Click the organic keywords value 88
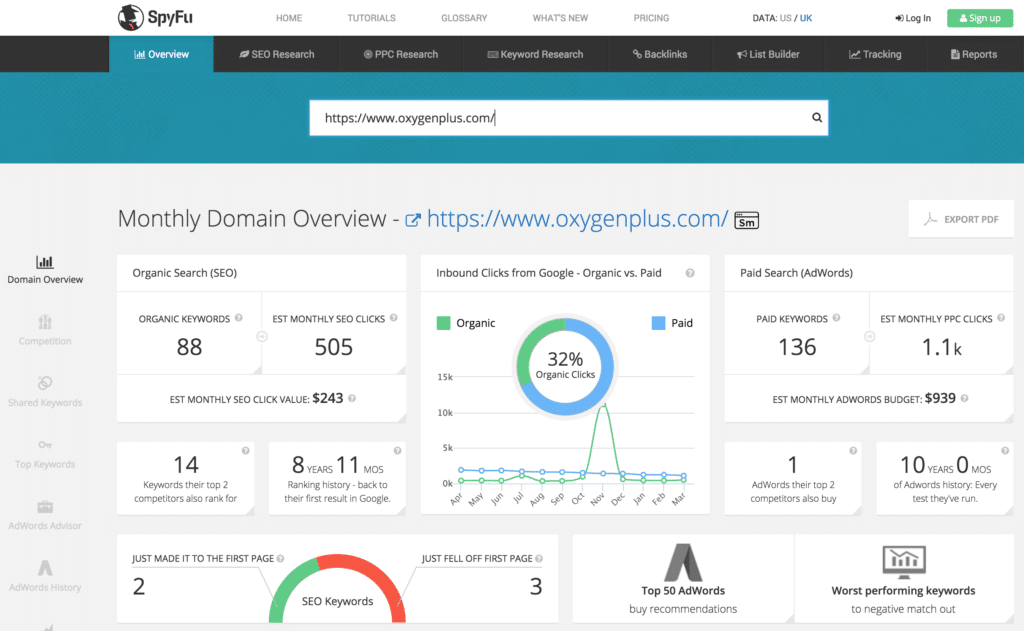Image resolution: width=1024 pixels, height=631 pixels. (189, 347)
